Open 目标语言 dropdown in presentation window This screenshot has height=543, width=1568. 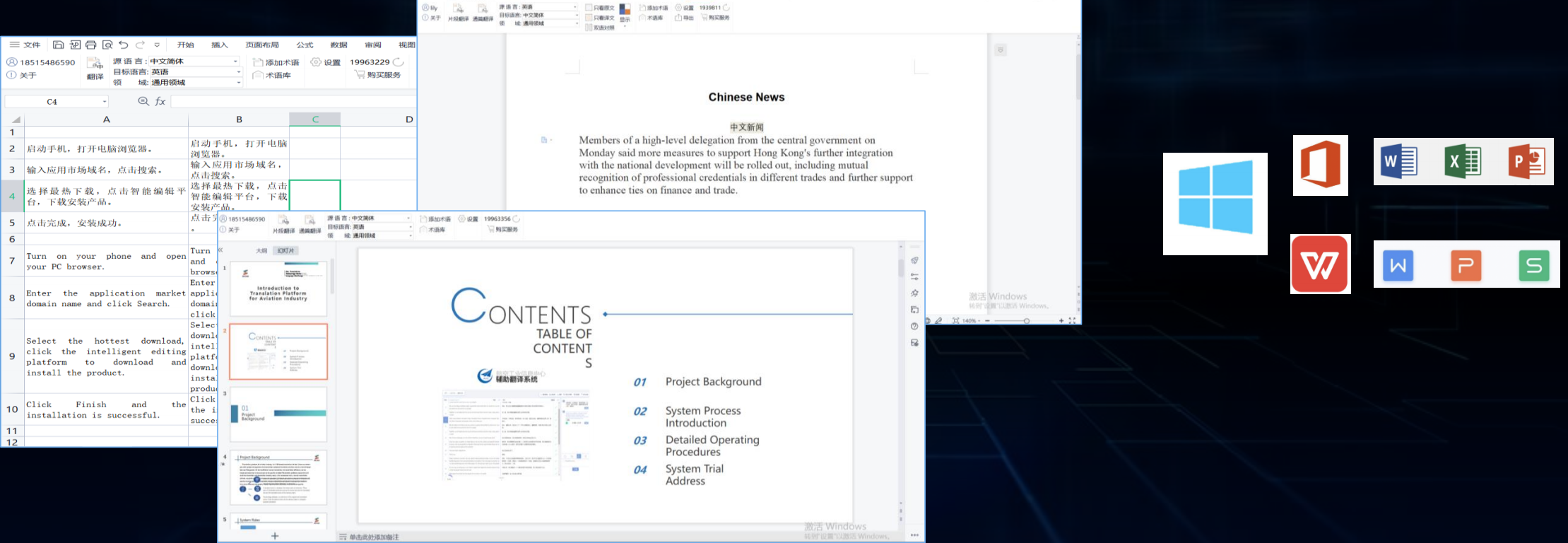pyautogui.click(x=408, y=227)
